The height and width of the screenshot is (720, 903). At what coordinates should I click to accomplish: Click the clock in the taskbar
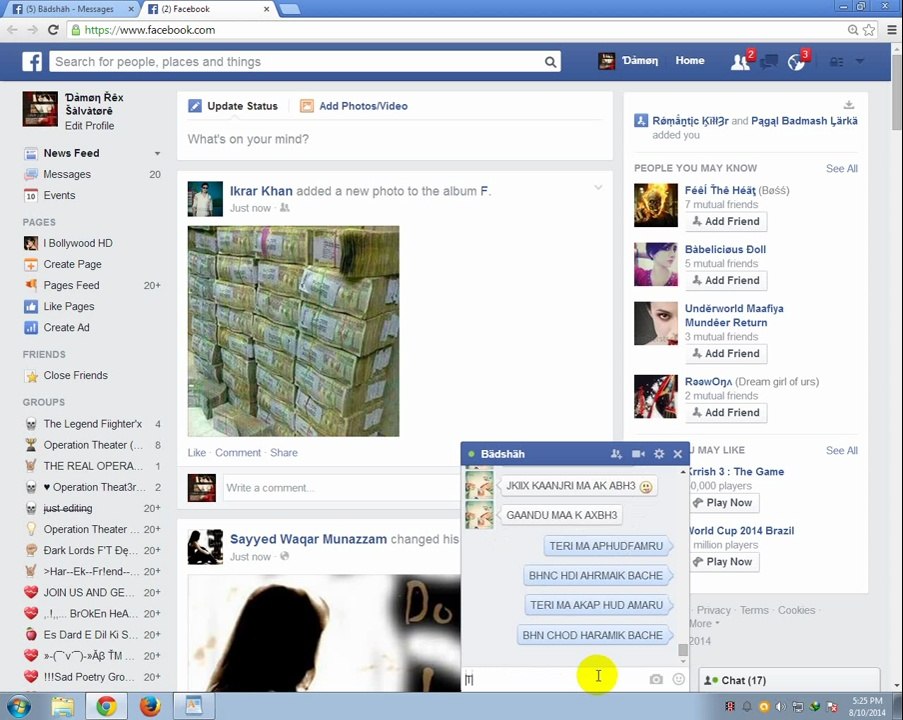(867, 706)
